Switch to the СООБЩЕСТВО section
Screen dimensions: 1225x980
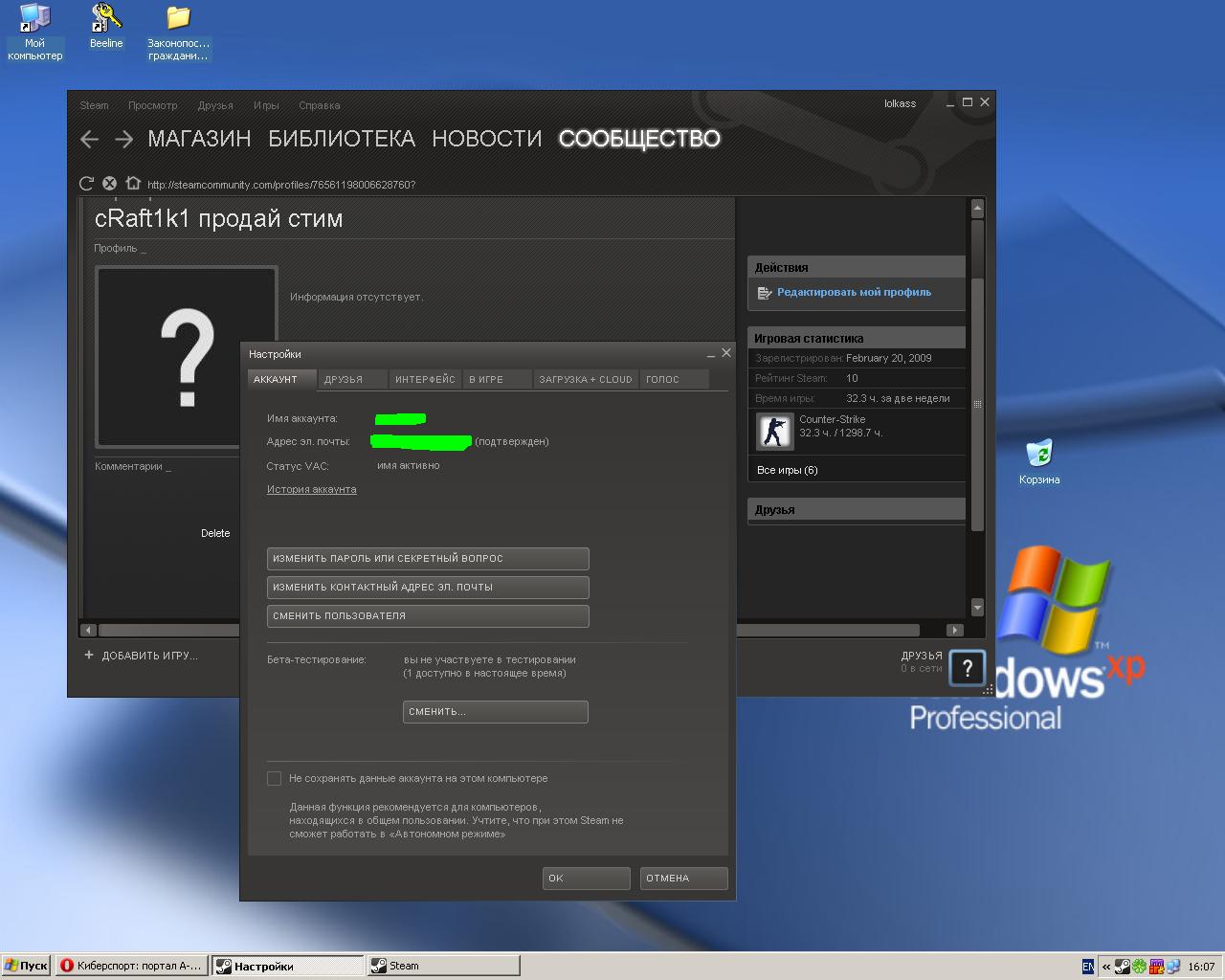639,139
